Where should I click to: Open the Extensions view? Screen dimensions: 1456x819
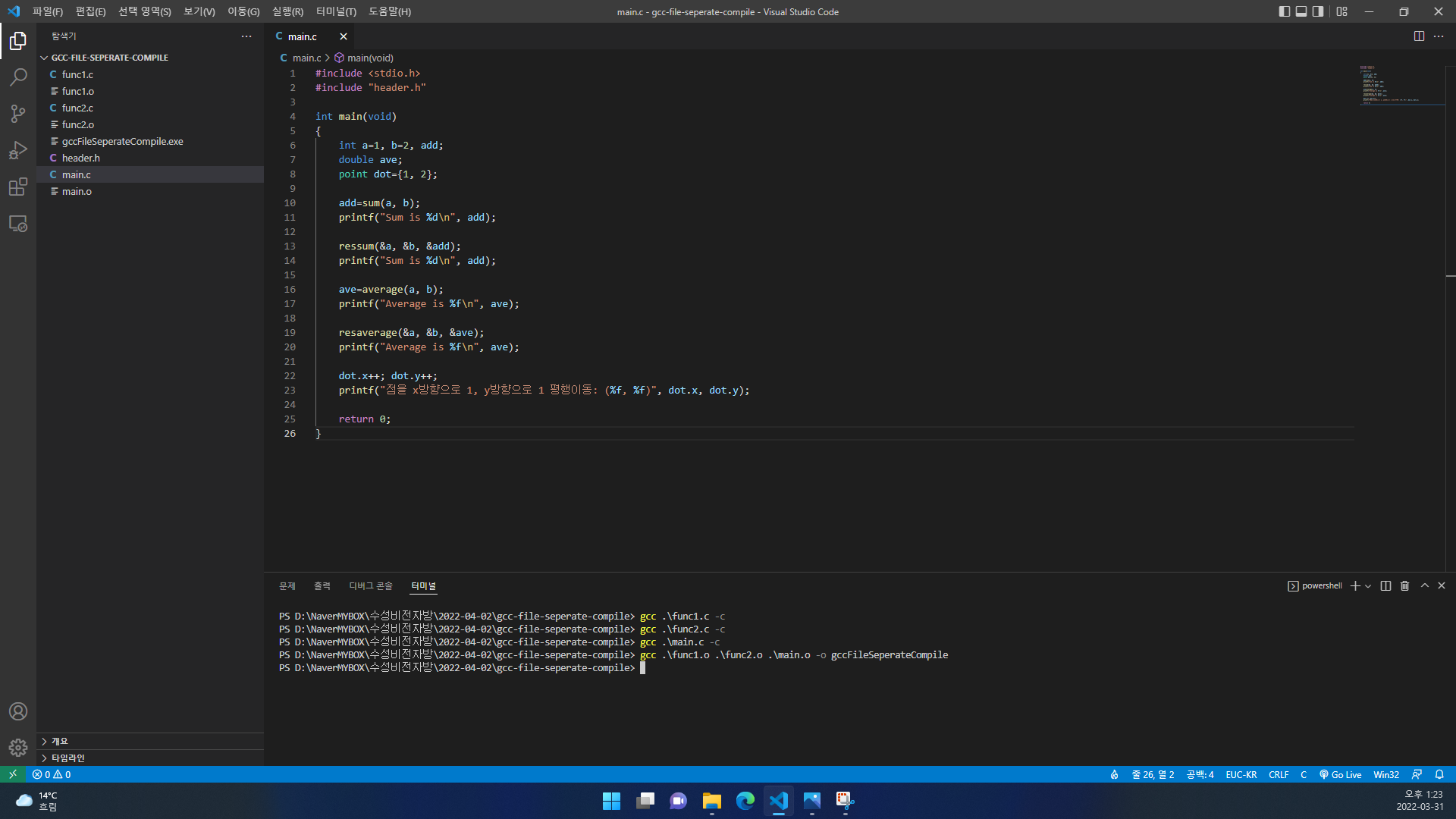(18, 187)
